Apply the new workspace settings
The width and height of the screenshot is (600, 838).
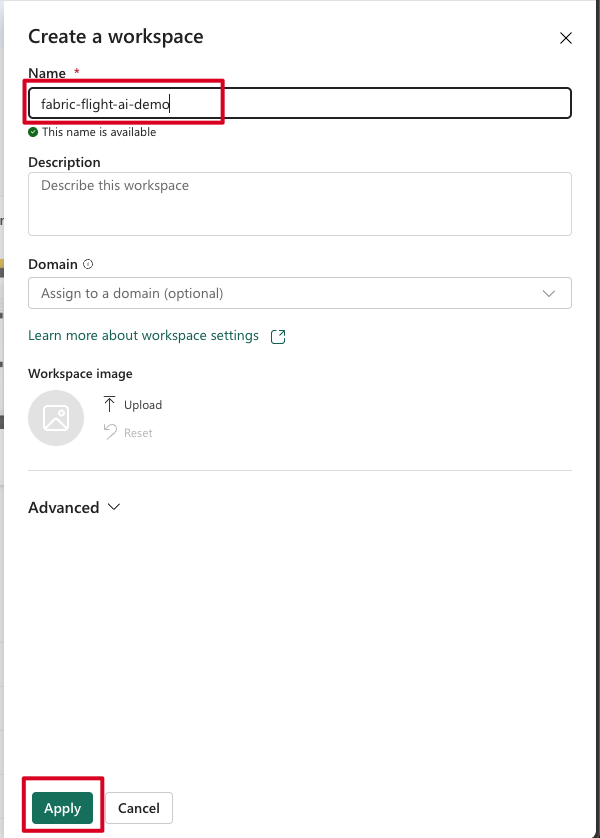click(62, 808)
